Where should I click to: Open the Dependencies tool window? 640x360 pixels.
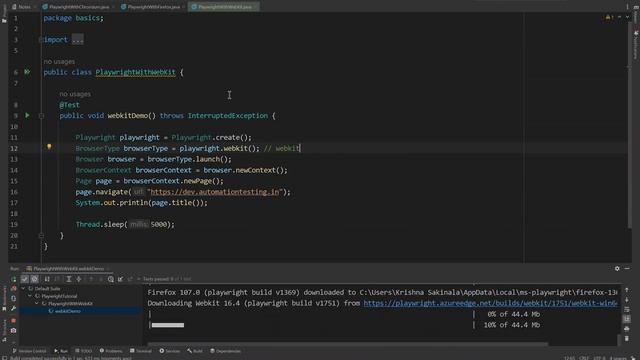(225, 351)
